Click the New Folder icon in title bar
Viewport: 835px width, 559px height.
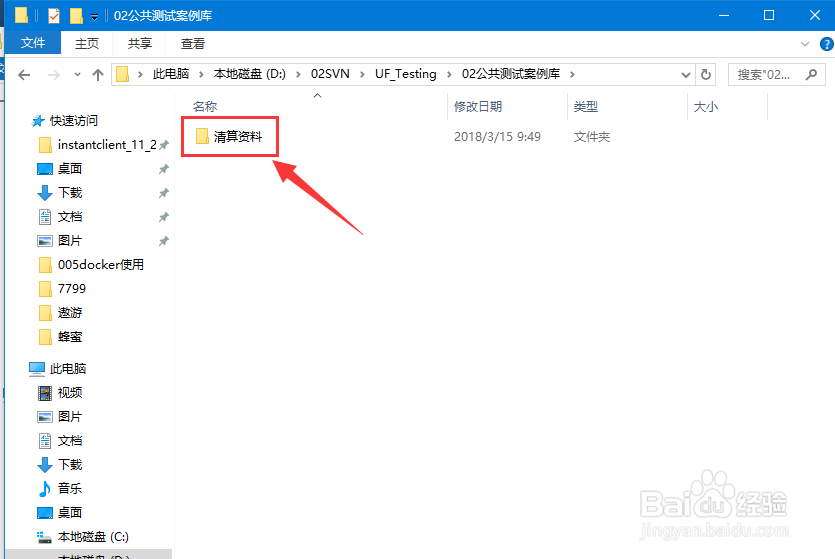(x=76, y=16)
